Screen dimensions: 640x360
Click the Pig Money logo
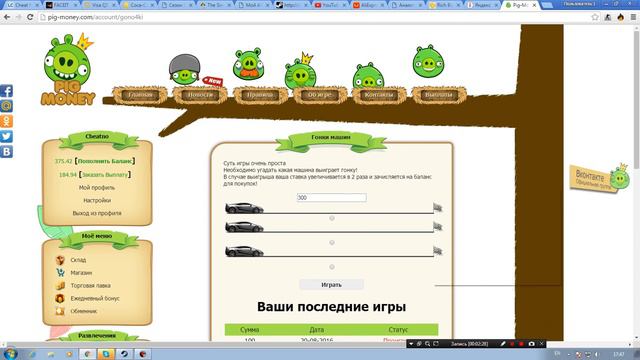68,70
